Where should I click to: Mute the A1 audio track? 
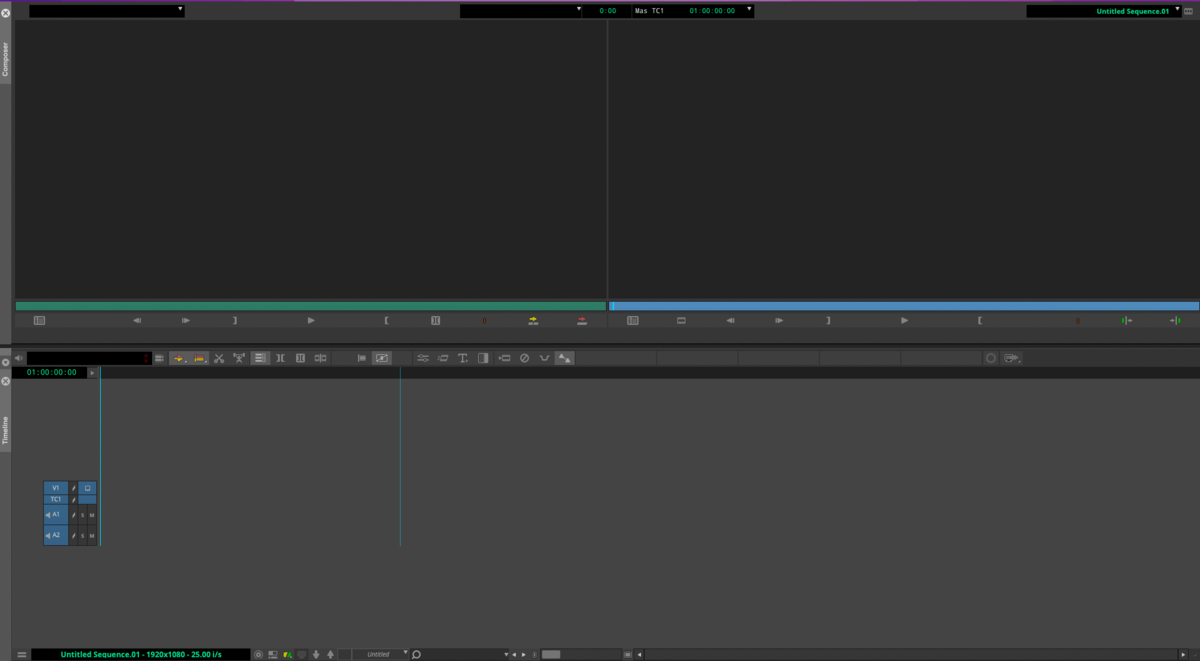(92, 515)
